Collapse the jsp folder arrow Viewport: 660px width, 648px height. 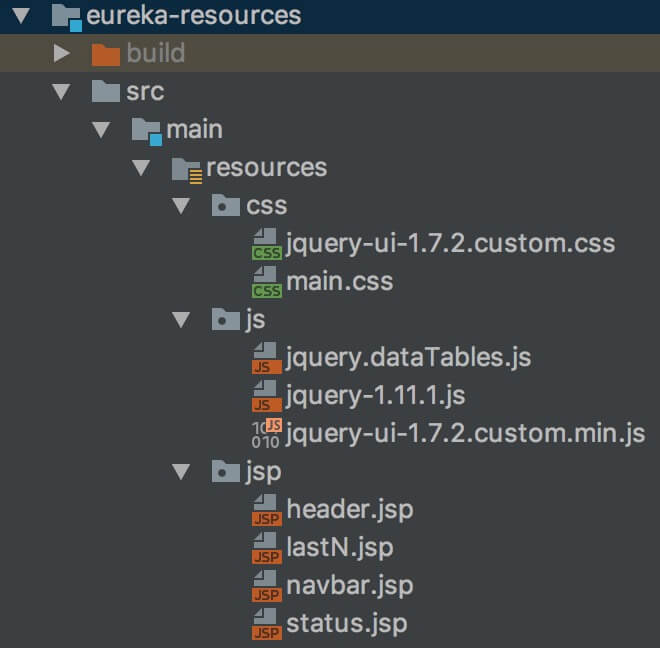point(181,472)
